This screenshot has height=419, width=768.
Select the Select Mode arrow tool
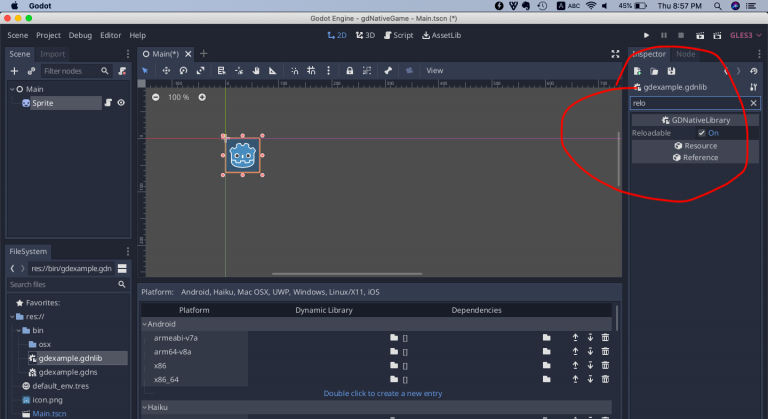click(145, 71)
